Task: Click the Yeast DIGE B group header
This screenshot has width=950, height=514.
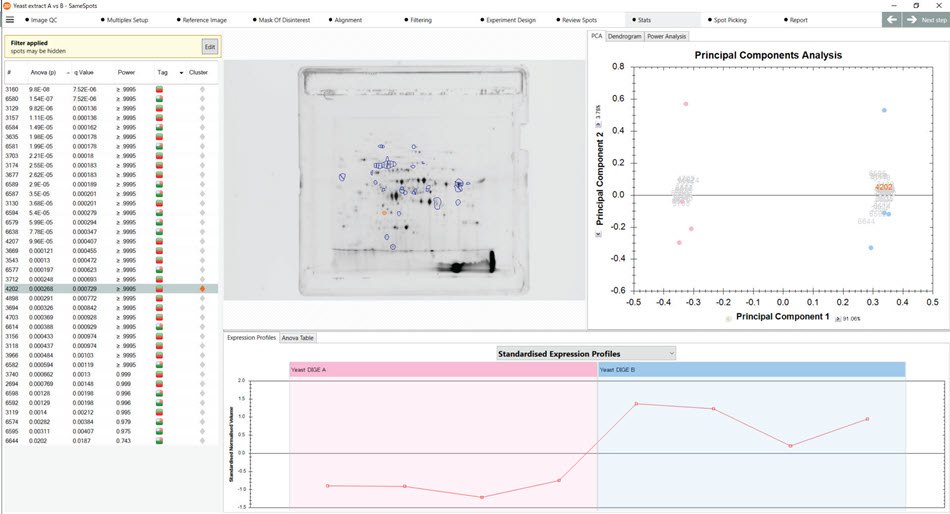Action: 751,370
